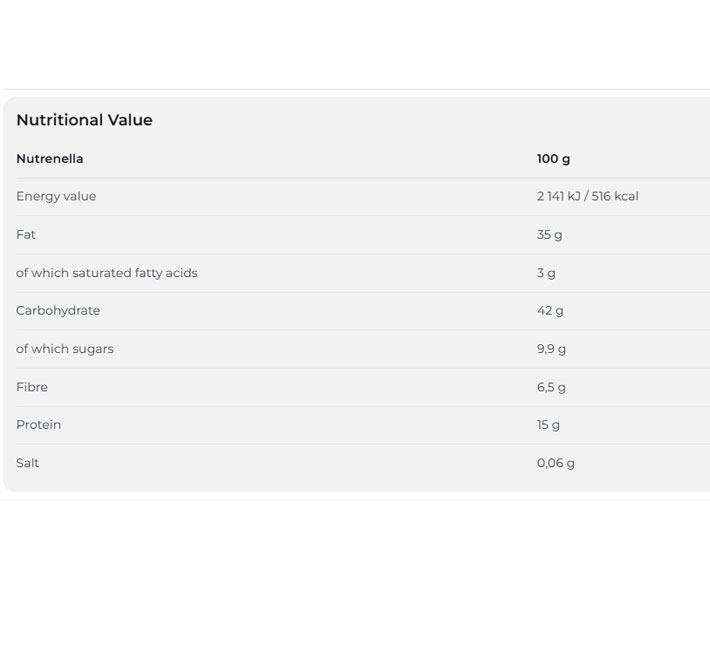Select the saturated fatty acids label

point(107,273)
